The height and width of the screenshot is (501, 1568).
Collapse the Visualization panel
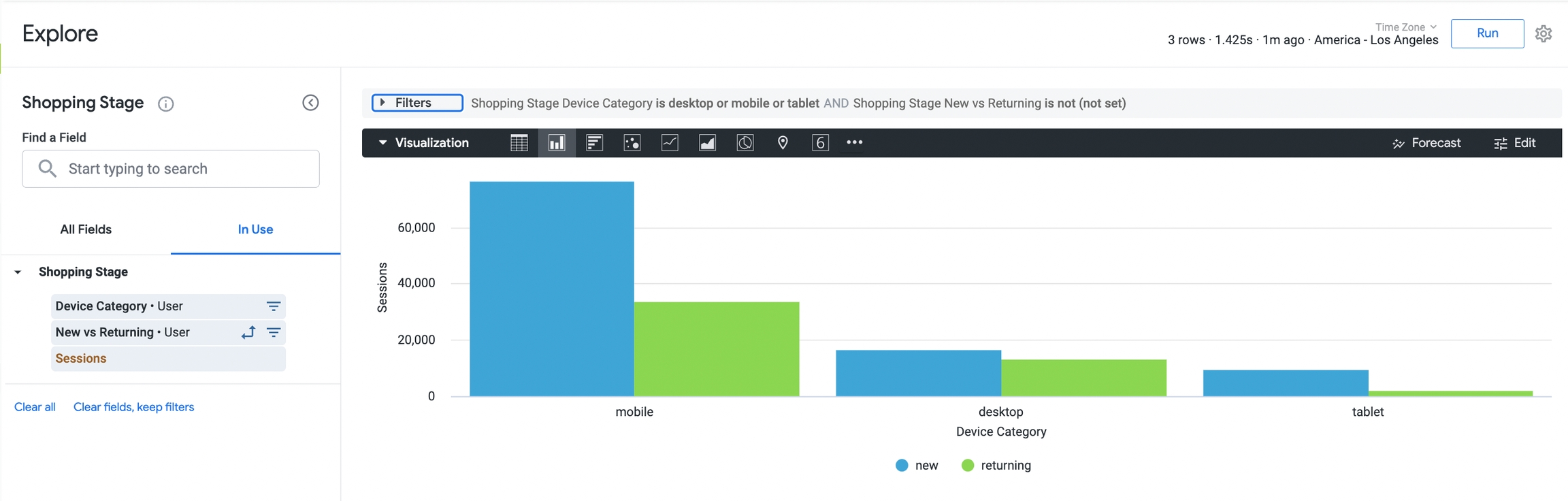(x=423, y=143)
